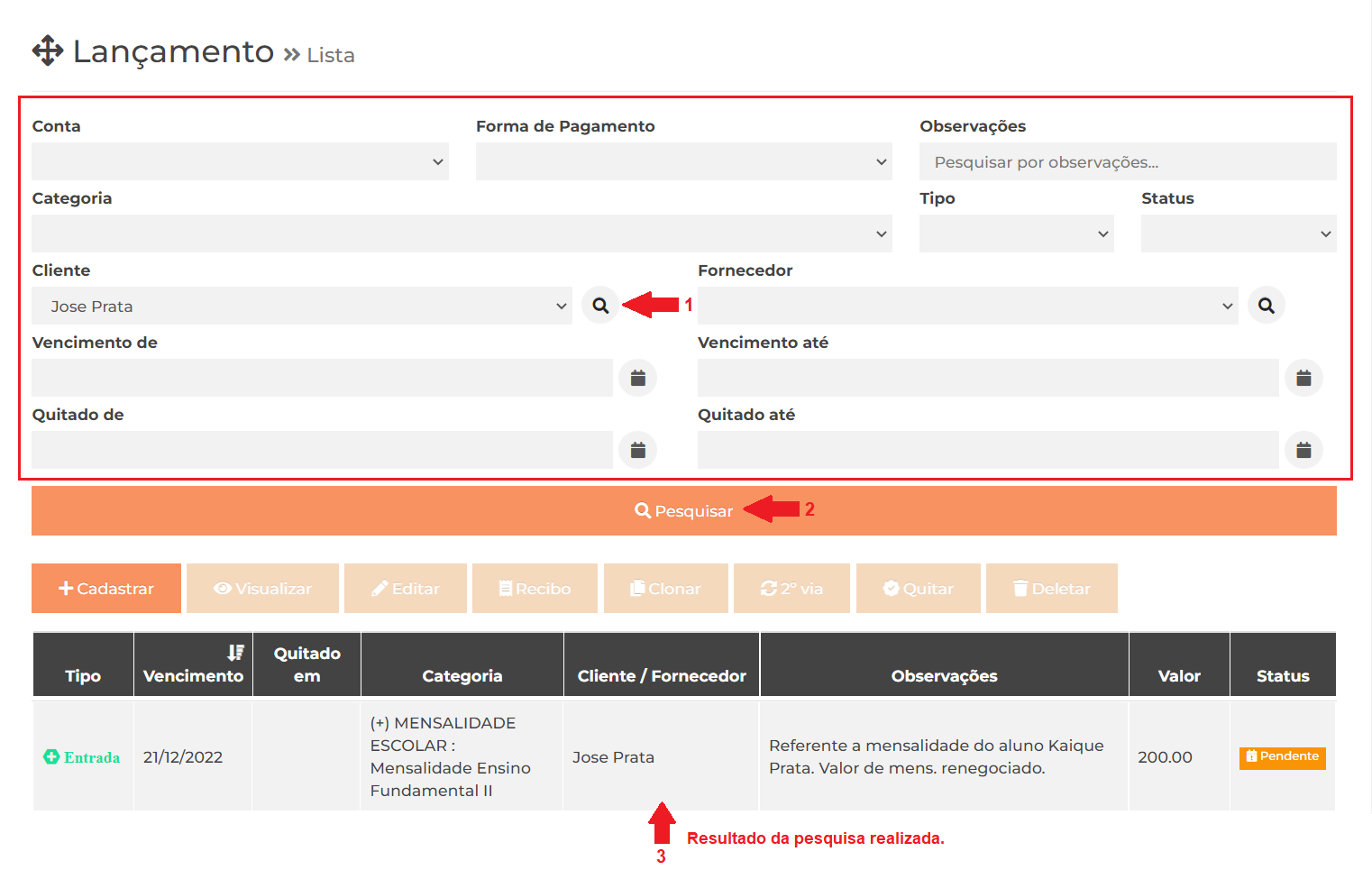Click the Editar button
This screenshot has height=870, width=1372.
coord(406,588)
